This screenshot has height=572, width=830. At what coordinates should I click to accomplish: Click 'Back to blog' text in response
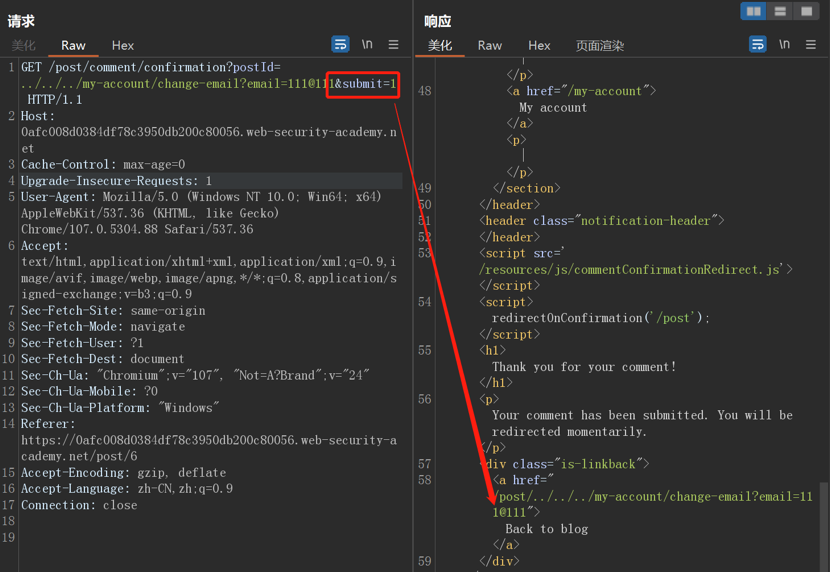(x=546, y=529)
